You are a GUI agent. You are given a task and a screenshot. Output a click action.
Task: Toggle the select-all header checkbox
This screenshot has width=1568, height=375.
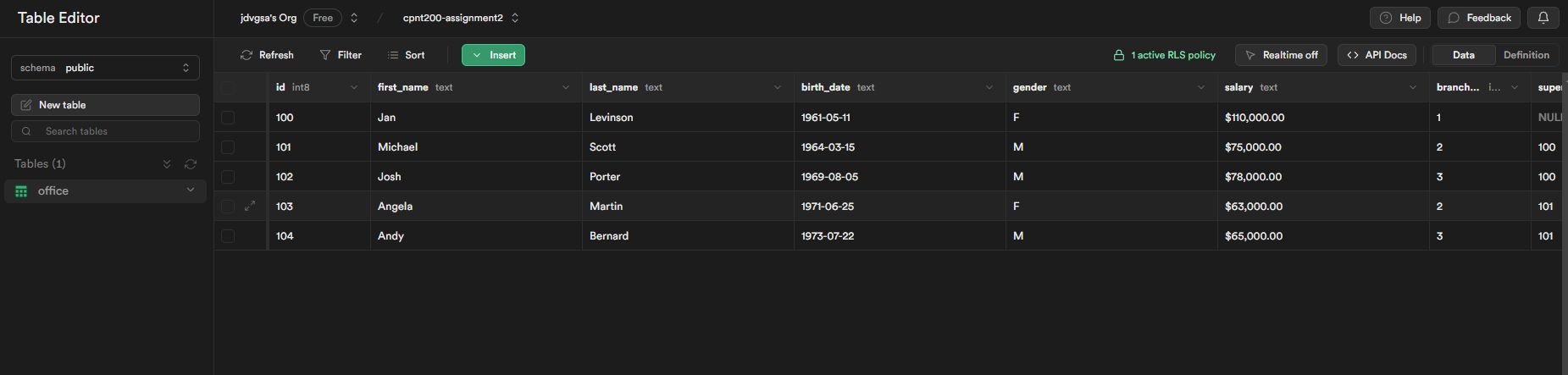tap(228, 87)
